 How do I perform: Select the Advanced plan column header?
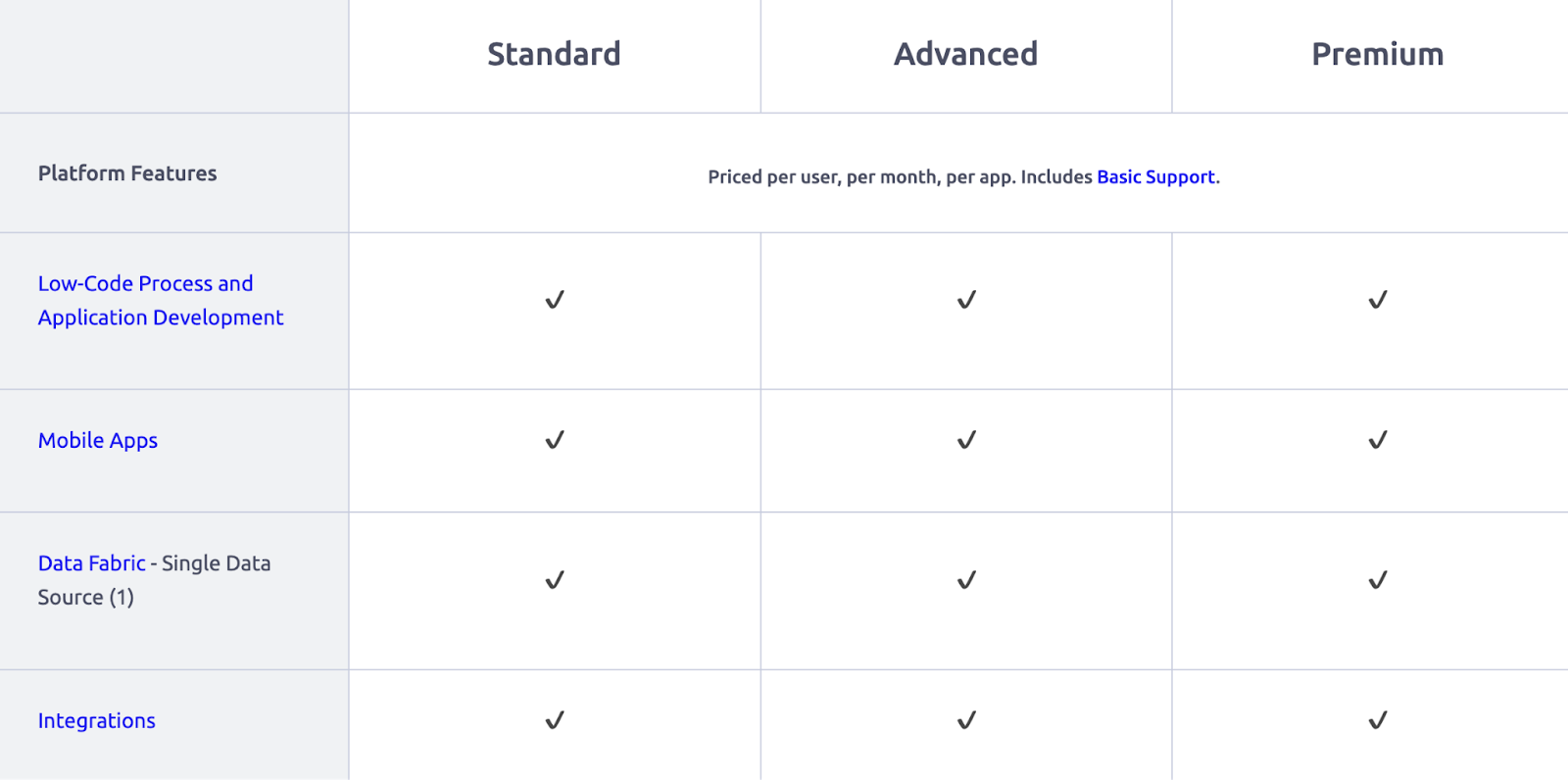coord(965,54)
